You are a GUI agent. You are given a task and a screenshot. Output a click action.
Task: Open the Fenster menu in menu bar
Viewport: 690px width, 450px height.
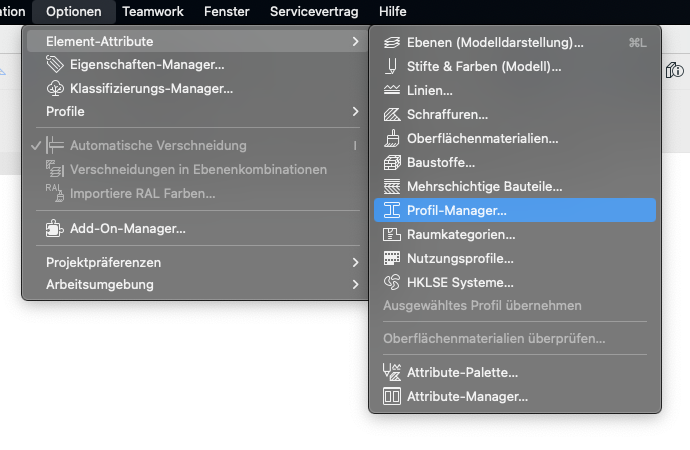pyautogui.click(x=226, y=11)
